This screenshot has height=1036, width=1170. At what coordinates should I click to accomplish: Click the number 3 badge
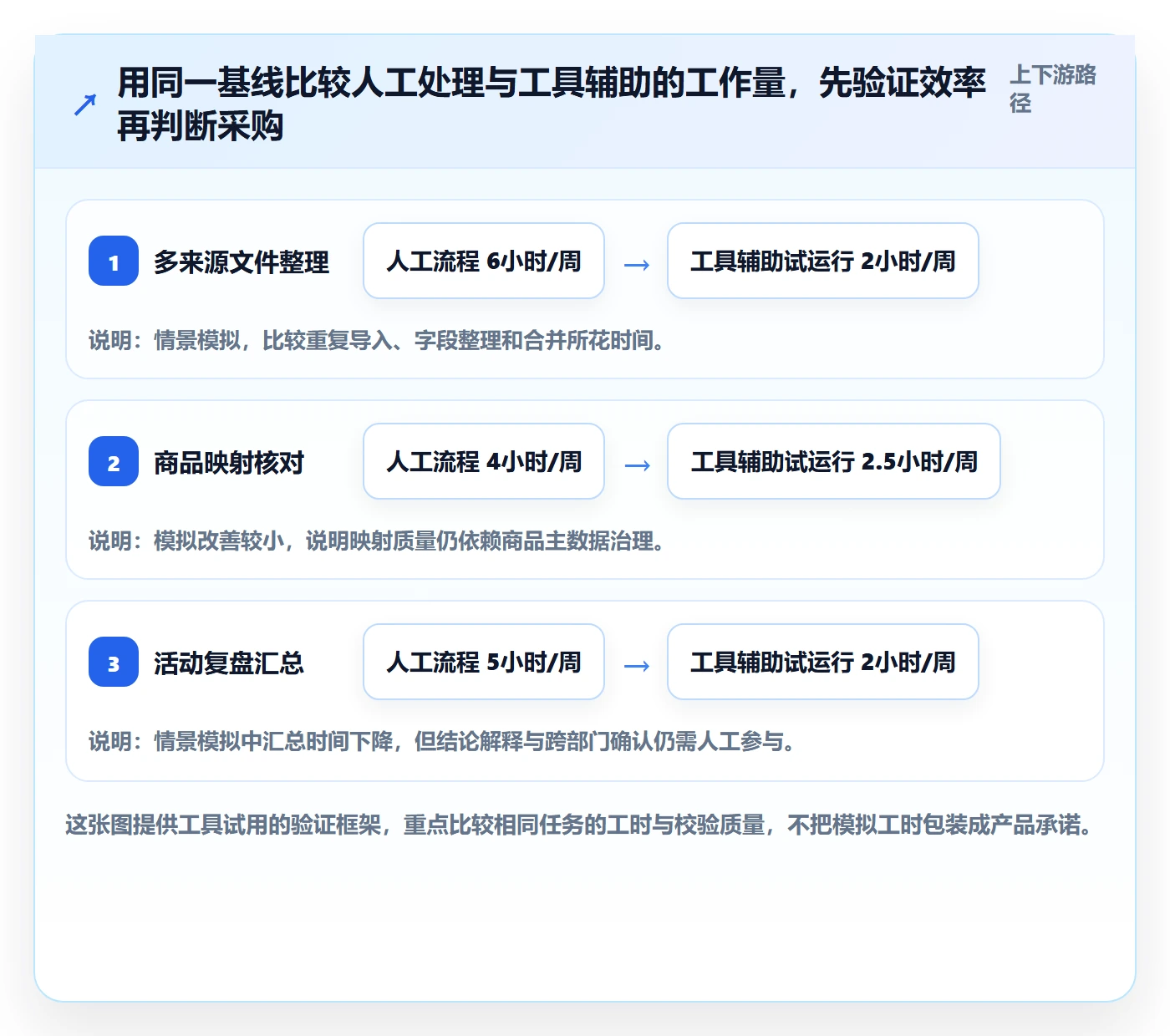114,662
